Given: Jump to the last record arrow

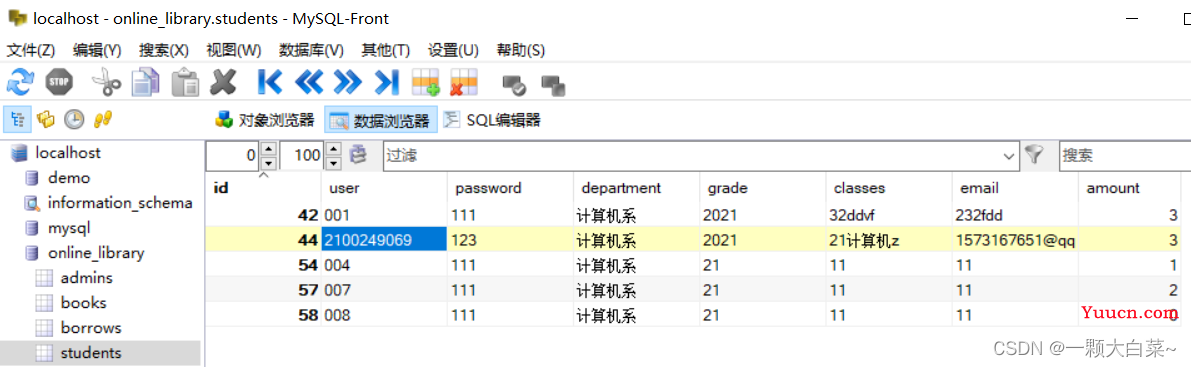Looking at the screenshot, I should pyautogui.click(x=387, y=81).
